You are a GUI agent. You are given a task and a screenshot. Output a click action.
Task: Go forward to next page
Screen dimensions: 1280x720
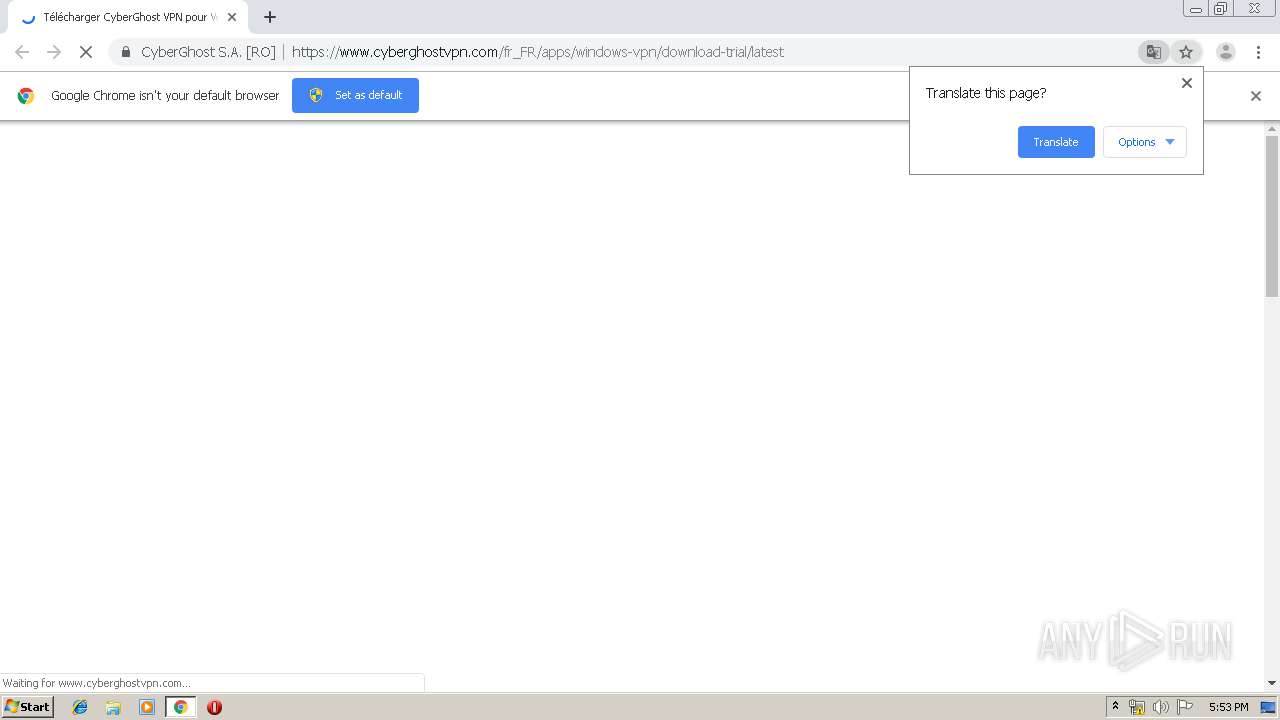coord(54,52)
